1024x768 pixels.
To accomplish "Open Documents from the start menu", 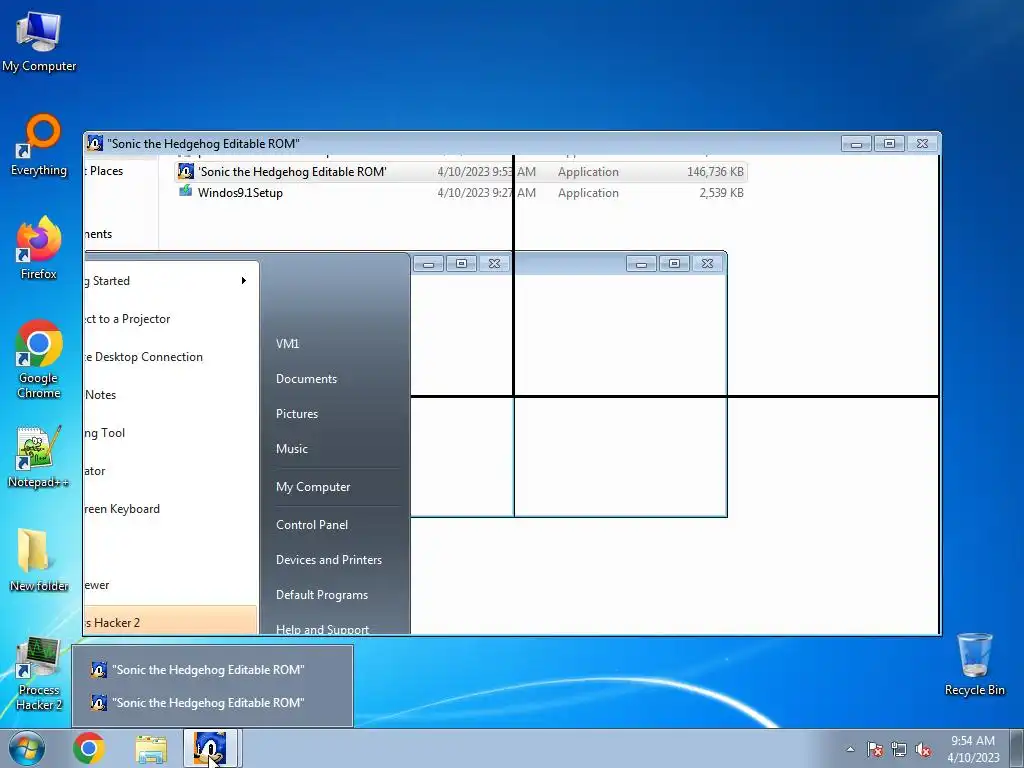I will pos(306,379).
